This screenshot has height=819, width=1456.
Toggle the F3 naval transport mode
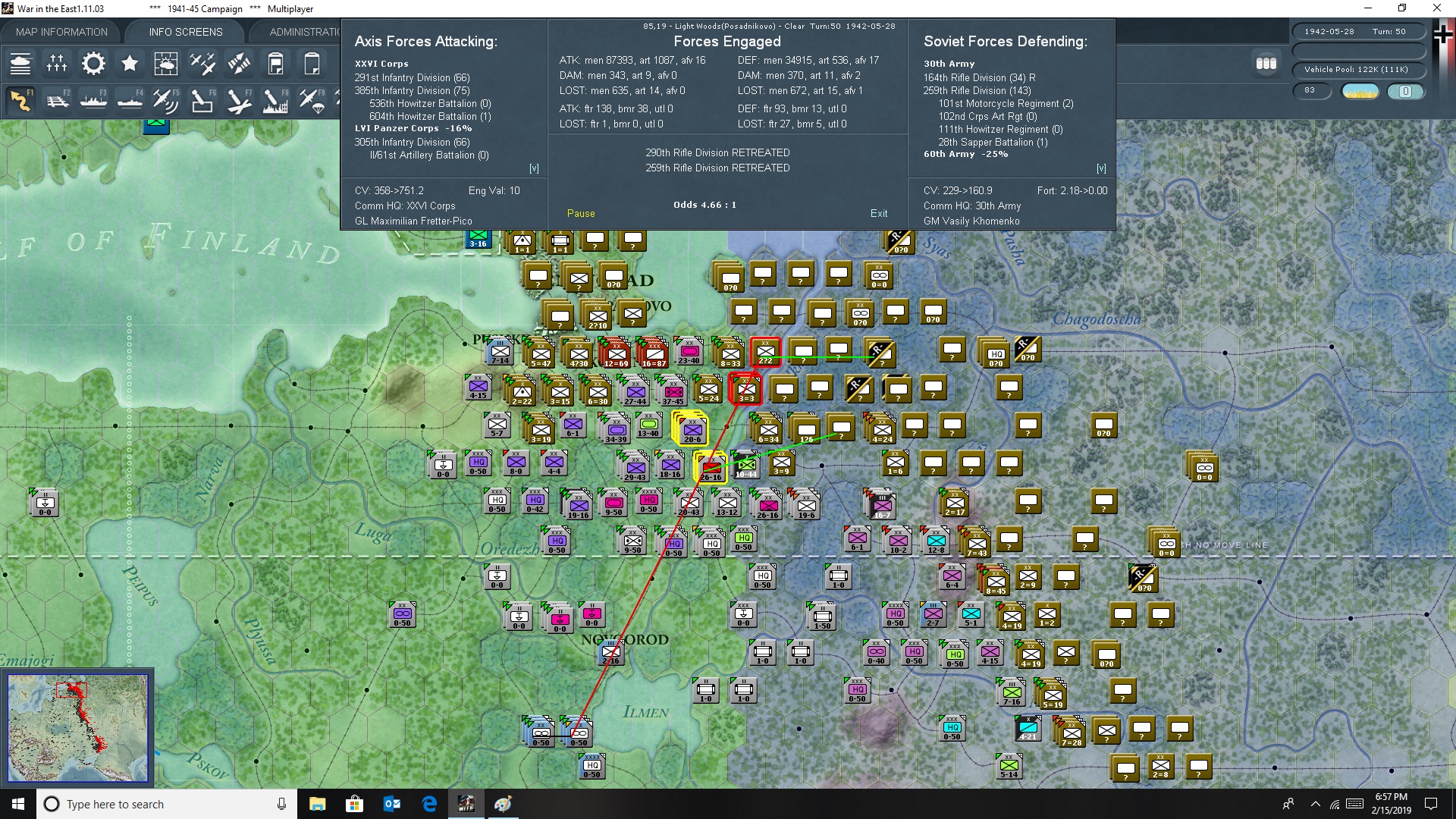pyautogui.click(x=93, y=100)
